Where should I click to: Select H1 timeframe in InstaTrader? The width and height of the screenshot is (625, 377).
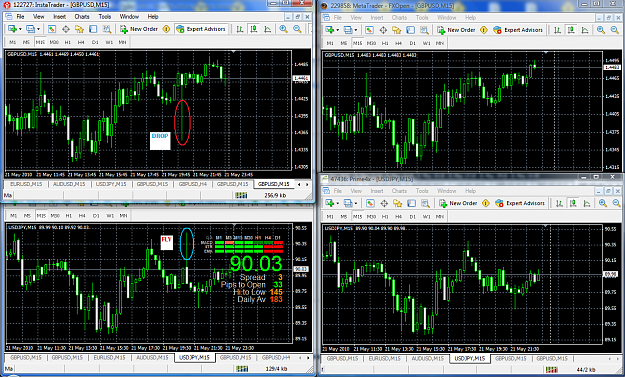pyautogui.click(x=68, y=42)
